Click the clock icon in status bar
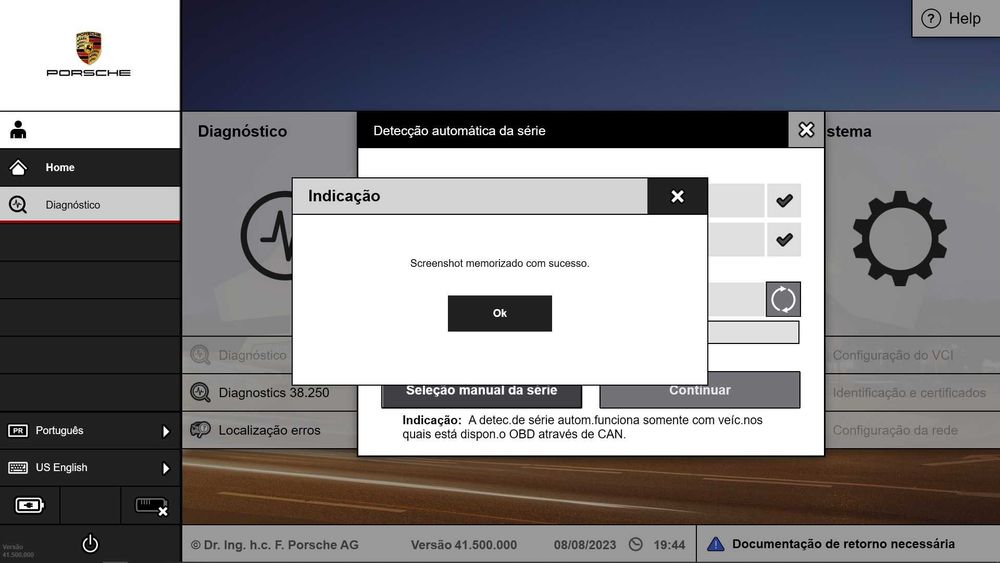This screenshot has width=1000, height=563. tap(636, 545)
